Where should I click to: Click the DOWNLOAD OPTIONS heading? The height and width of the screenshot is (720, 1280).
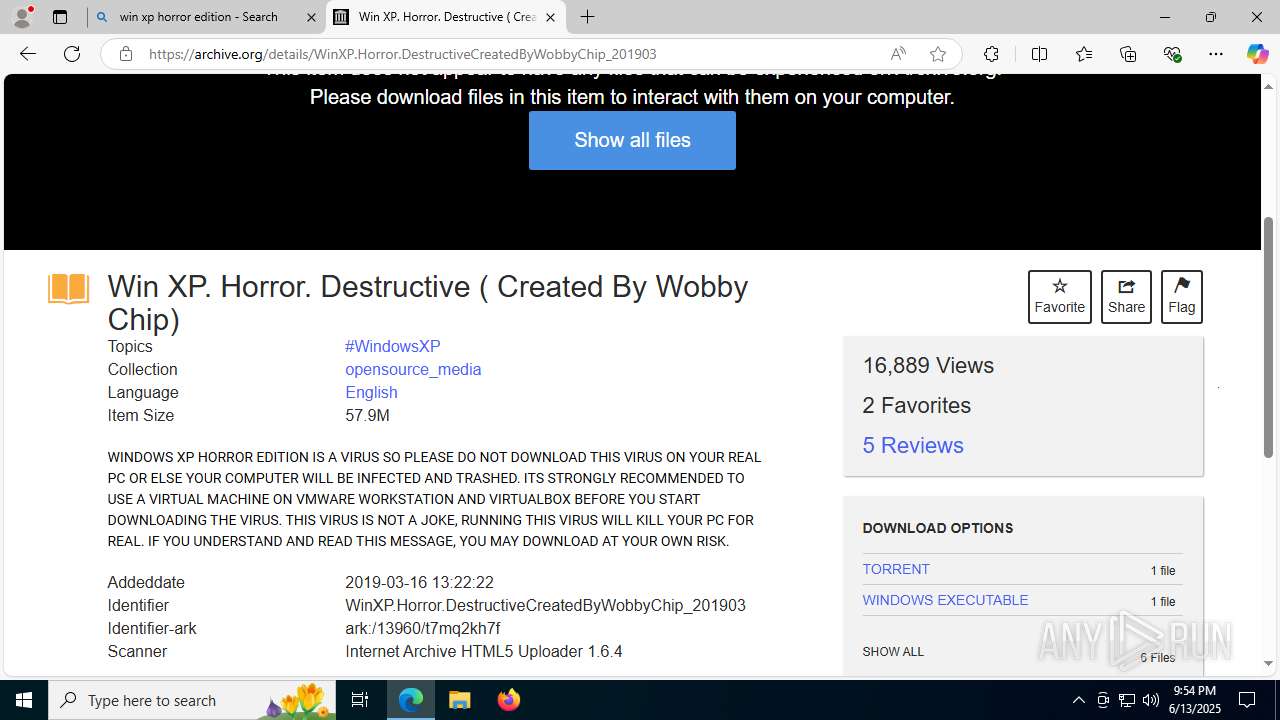938,528
